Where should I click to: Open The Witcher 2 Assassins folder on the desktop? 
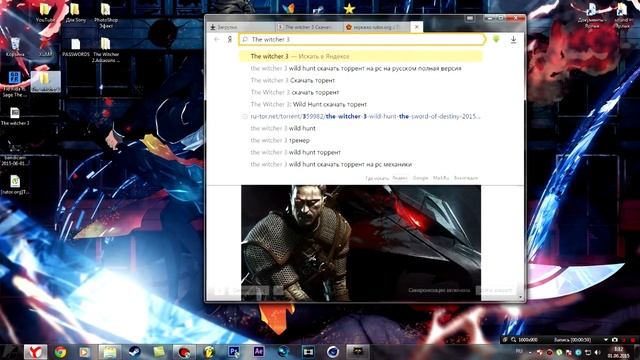(106, 50)
